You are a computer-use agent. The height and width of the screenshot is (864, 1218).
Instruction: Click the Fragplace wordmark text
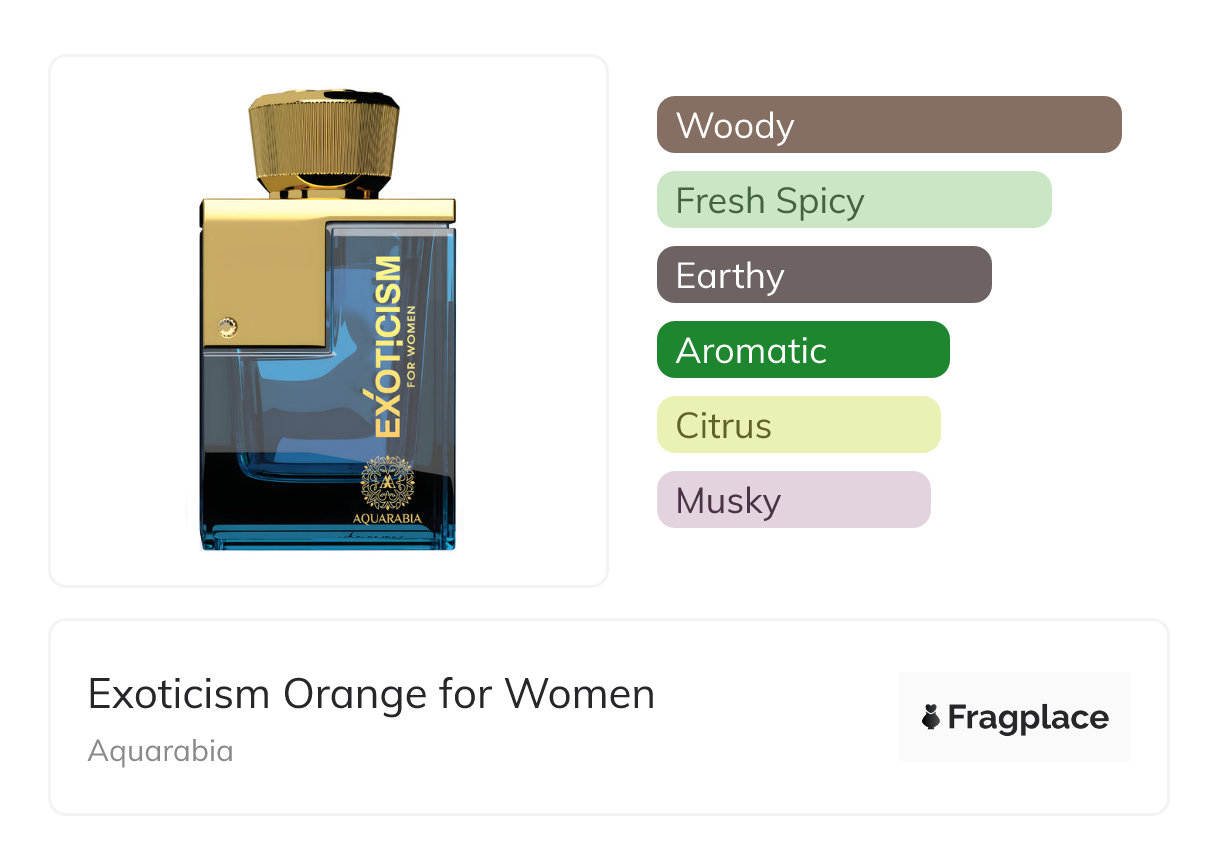(x=1028, y=717)
